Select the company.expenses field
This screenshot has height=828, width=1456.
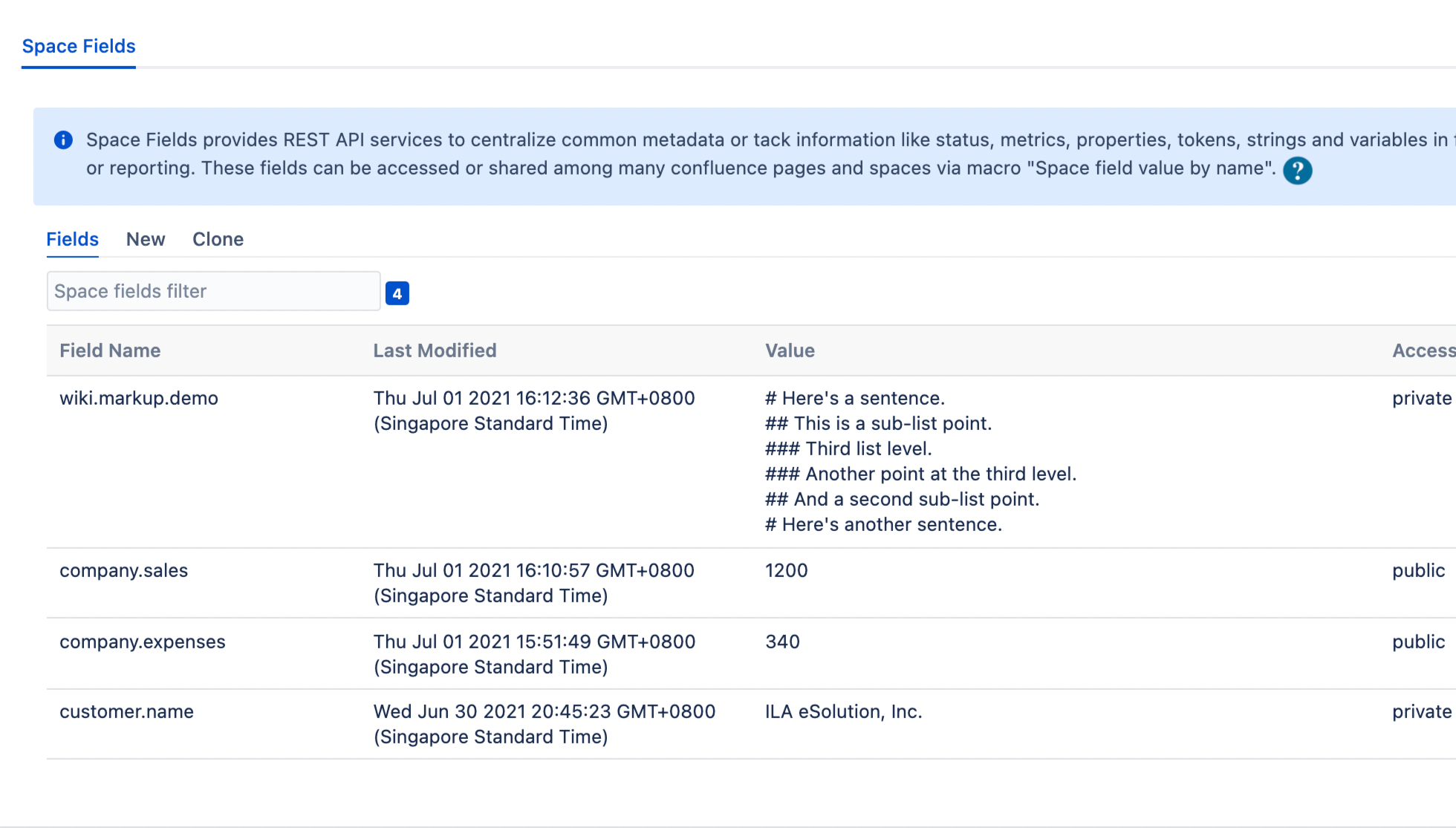(143, 642)
